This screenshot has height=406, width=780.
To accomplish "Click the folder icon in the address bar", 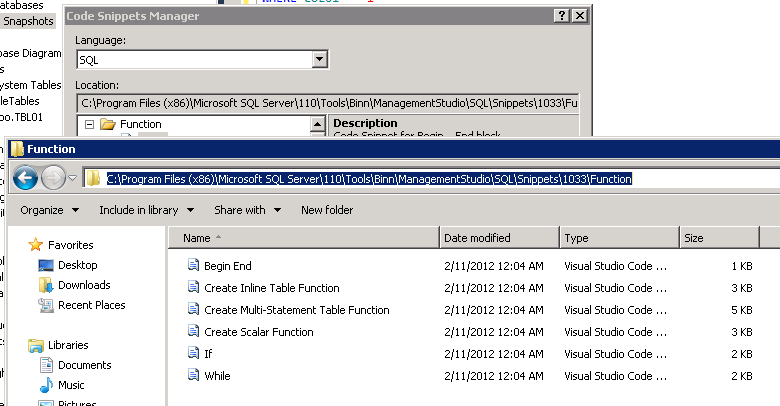I will pyautogui.click(x=93, y=178).
